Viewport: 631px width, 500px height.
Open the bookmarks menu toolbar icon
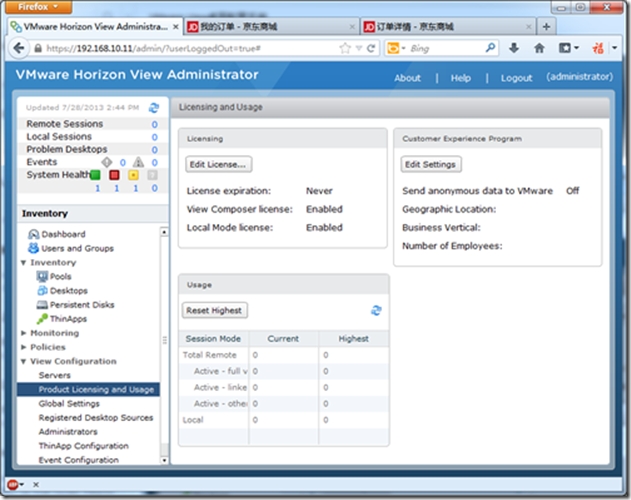point(565,48)
